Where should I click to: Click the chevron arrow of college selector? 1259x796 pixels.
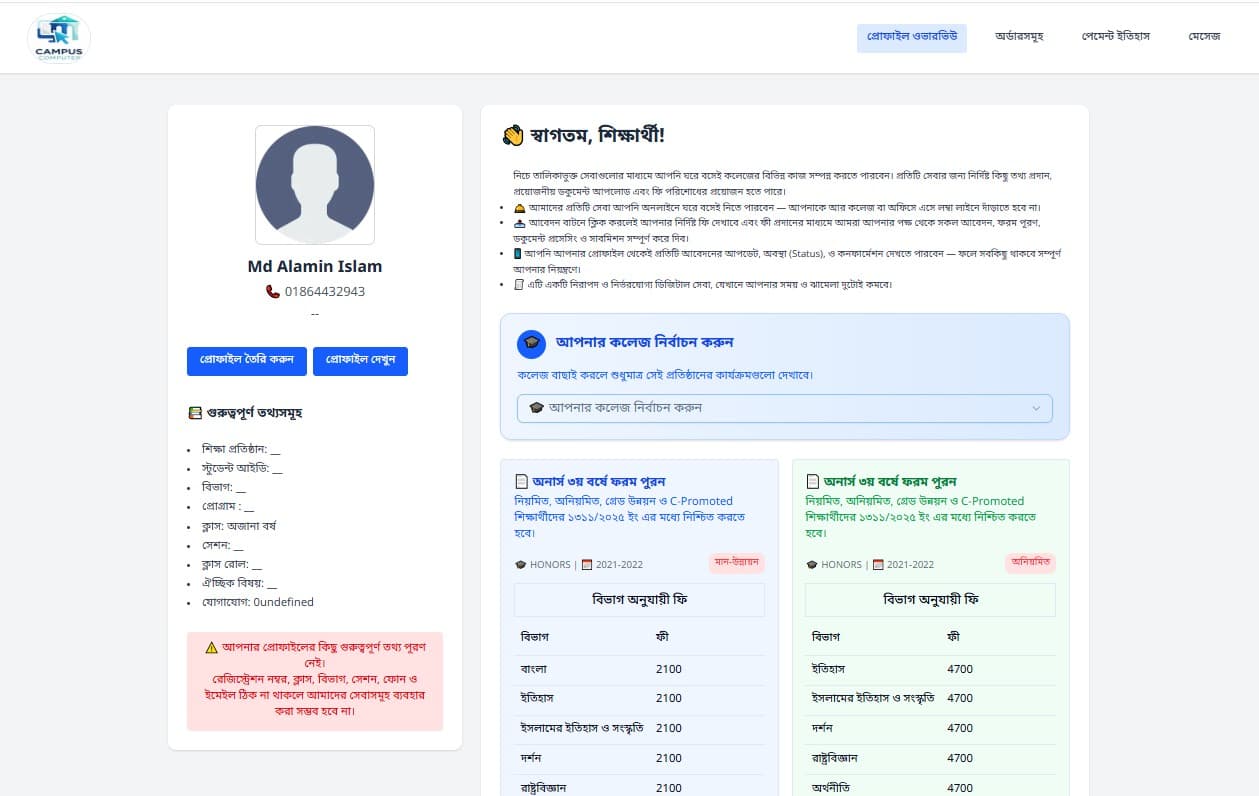point(1037,408)
